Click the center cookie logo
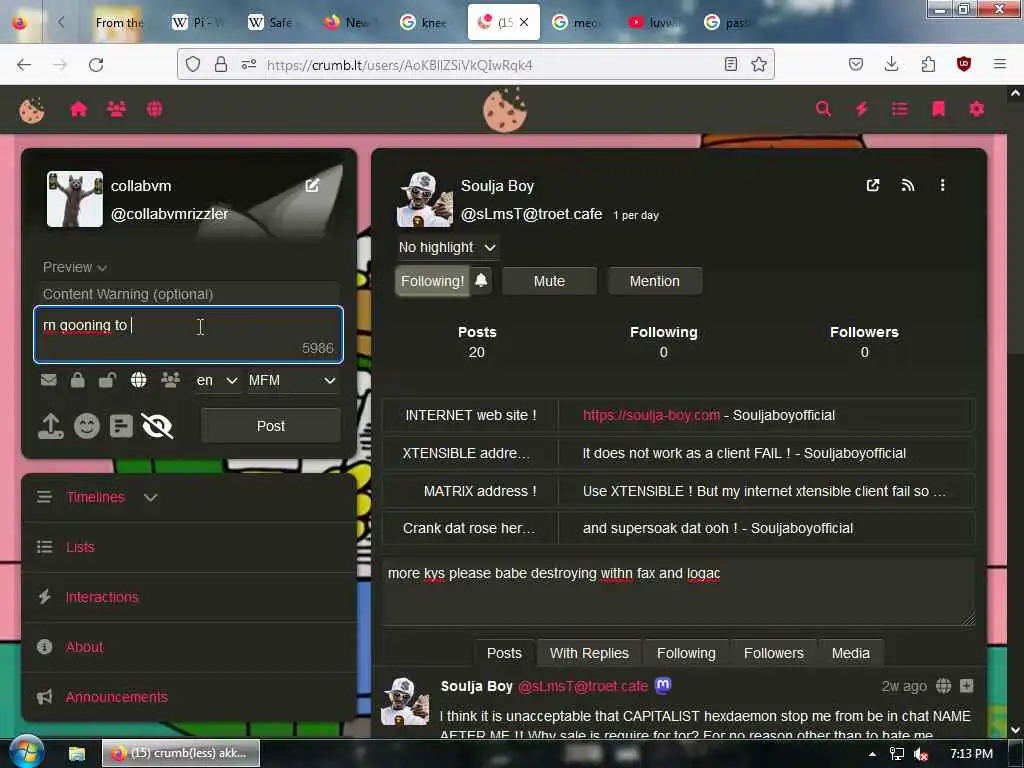 (505, 110)
